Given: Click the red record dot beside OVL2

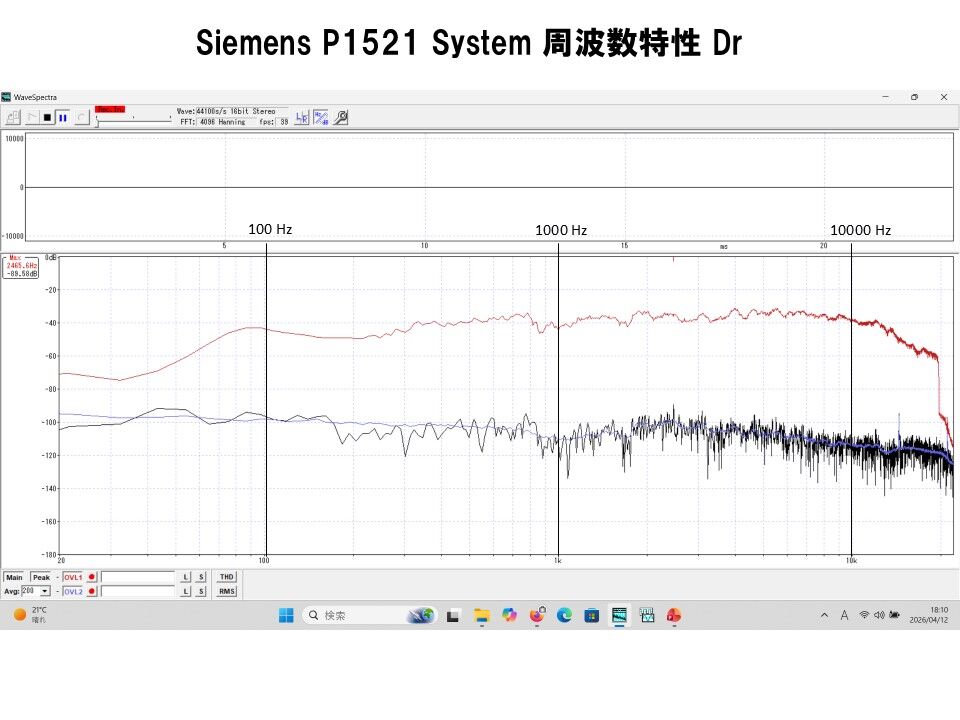Looking at the screenshot, I should coord(92,591).
